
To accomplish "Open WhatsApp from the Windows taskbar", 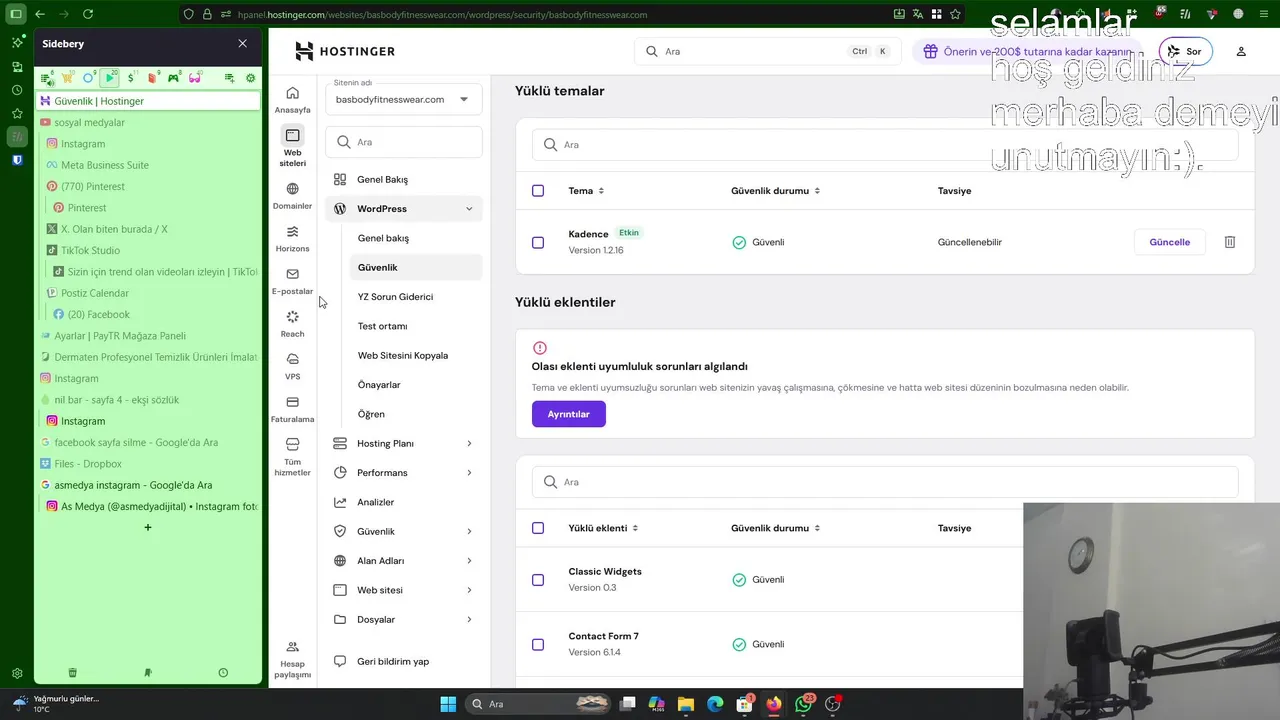I will [x=803, y=704].
